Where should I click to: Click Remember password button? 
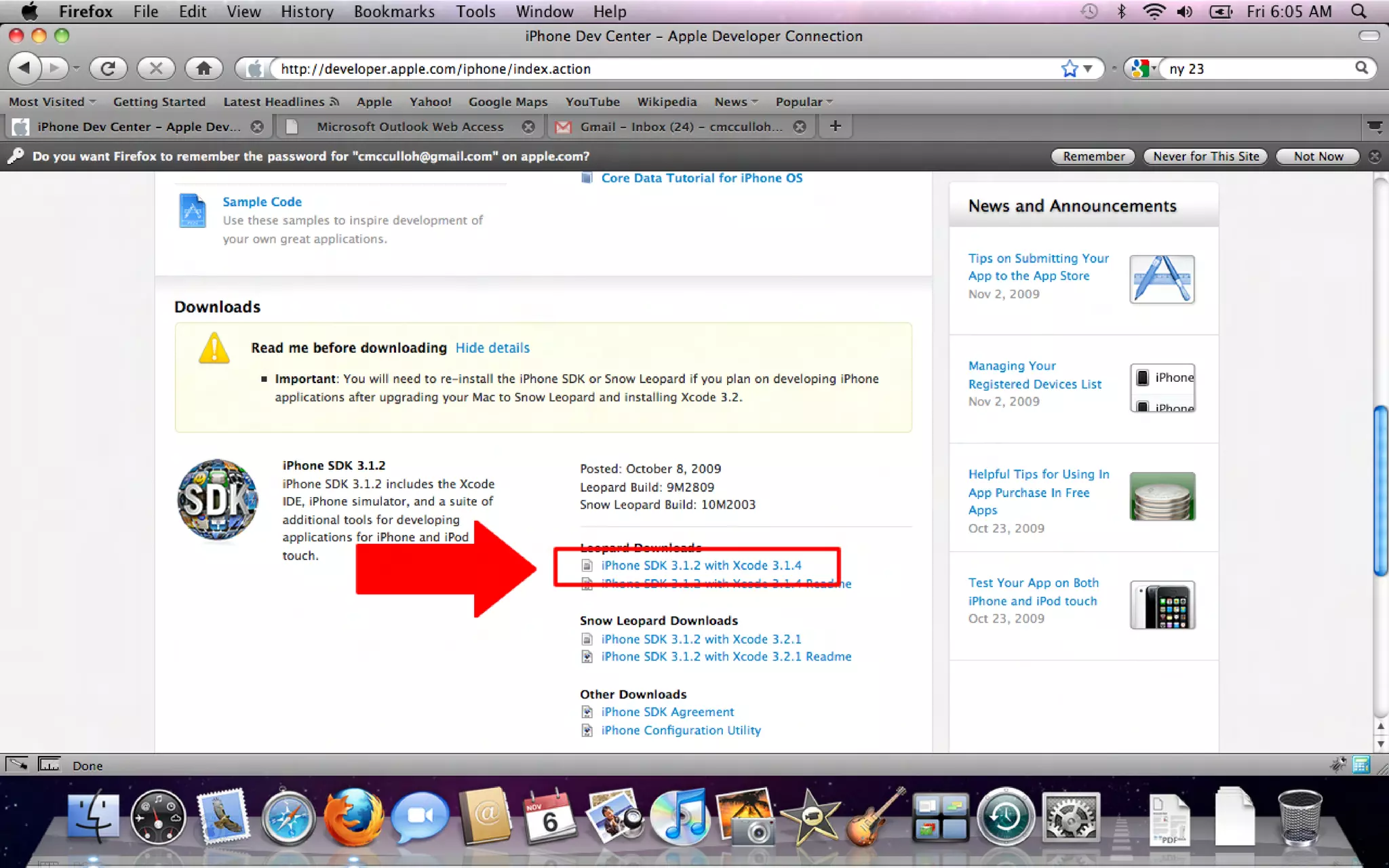click(1093, 157)
